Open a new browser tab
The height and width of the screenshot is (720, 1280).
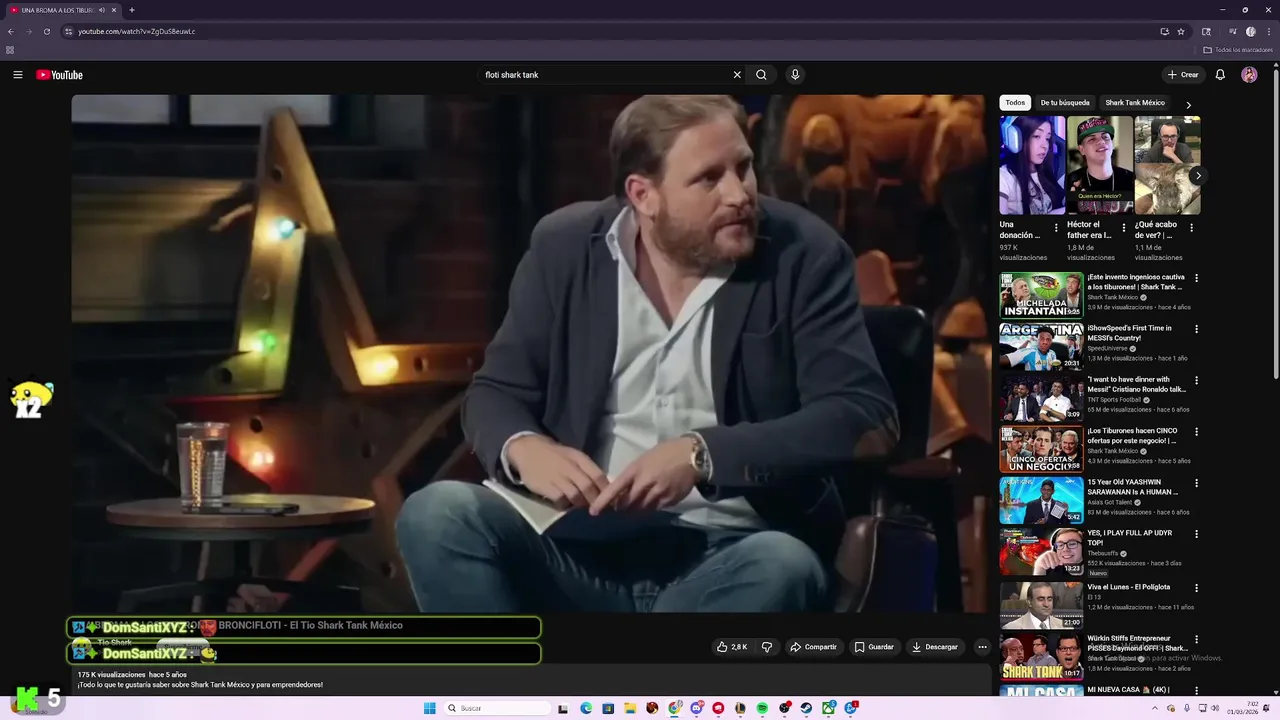(x=131, y=10)
